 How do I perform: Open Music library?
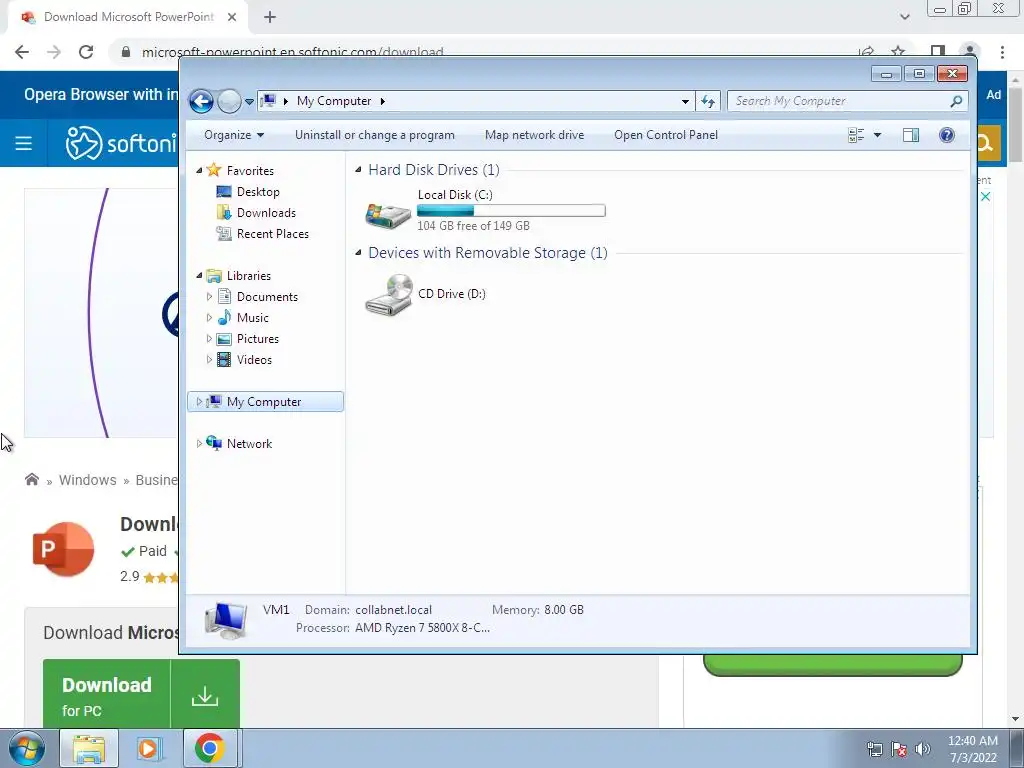252,318
